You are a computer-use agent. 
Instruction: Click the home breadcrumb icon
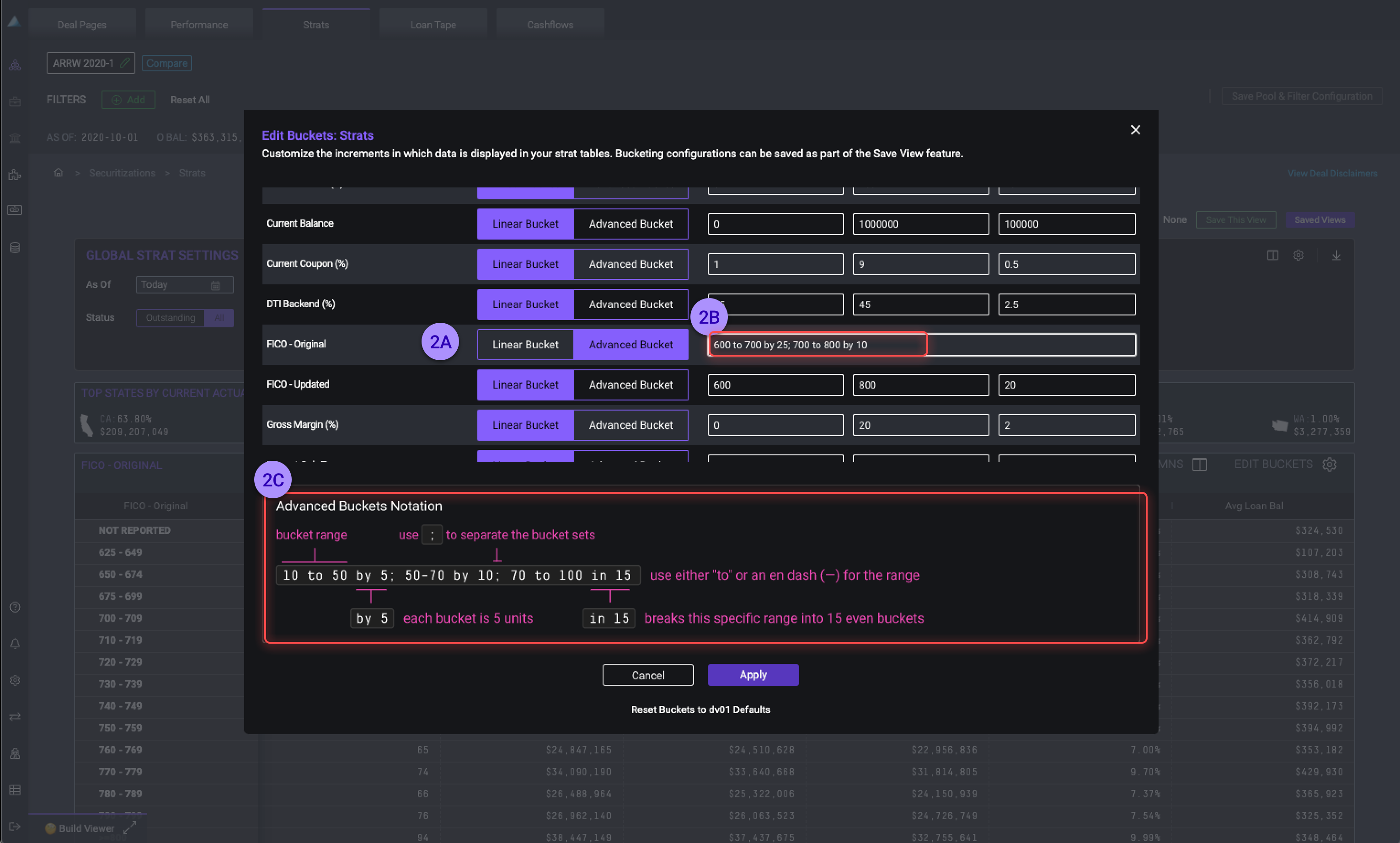click(x=58, y=173)
